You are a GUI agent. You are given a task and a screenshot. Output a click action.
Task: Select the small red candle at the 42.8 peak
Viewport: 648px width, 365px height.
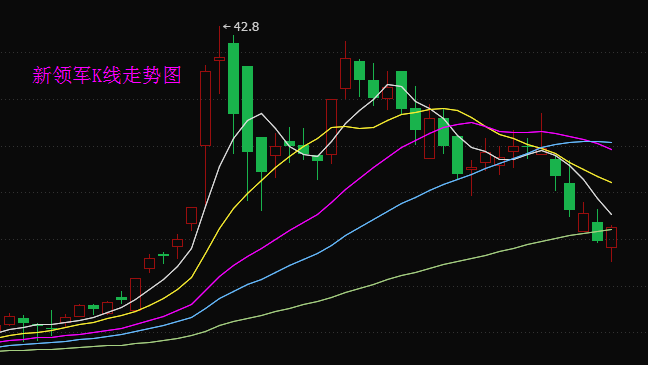click(x=219, y=59)
